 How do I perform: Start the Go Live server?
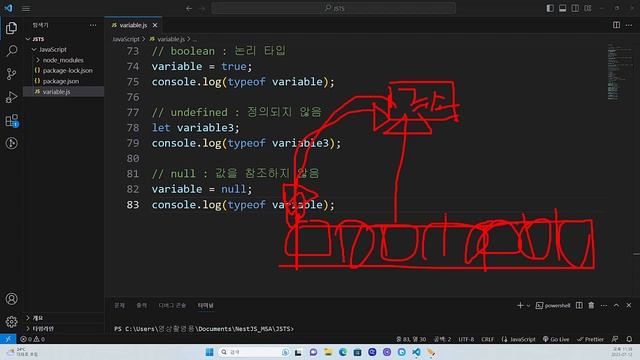click(x=556, y=339)
